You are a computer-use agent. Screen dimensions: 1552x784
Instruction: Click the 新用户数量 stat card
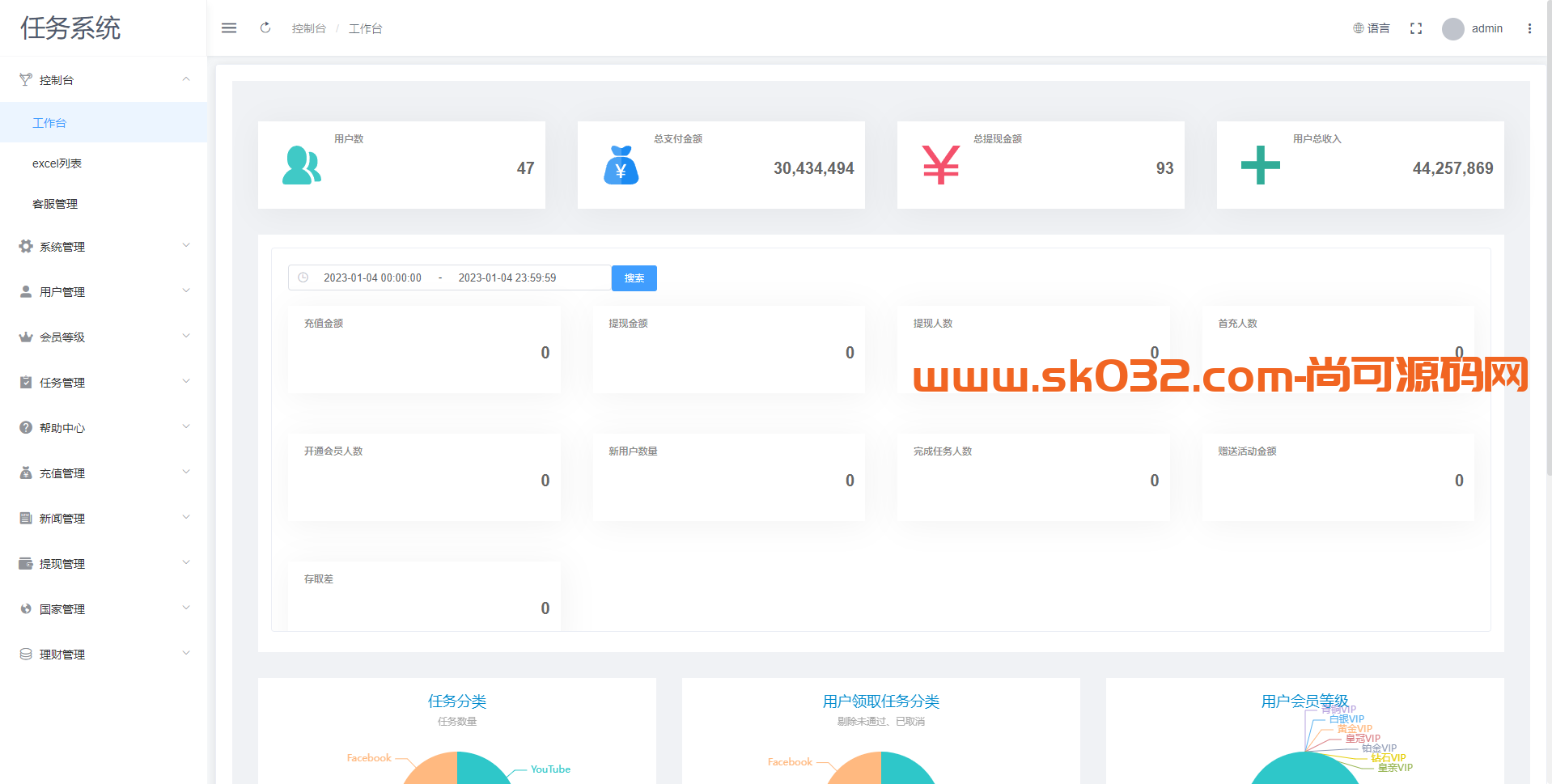729,477
